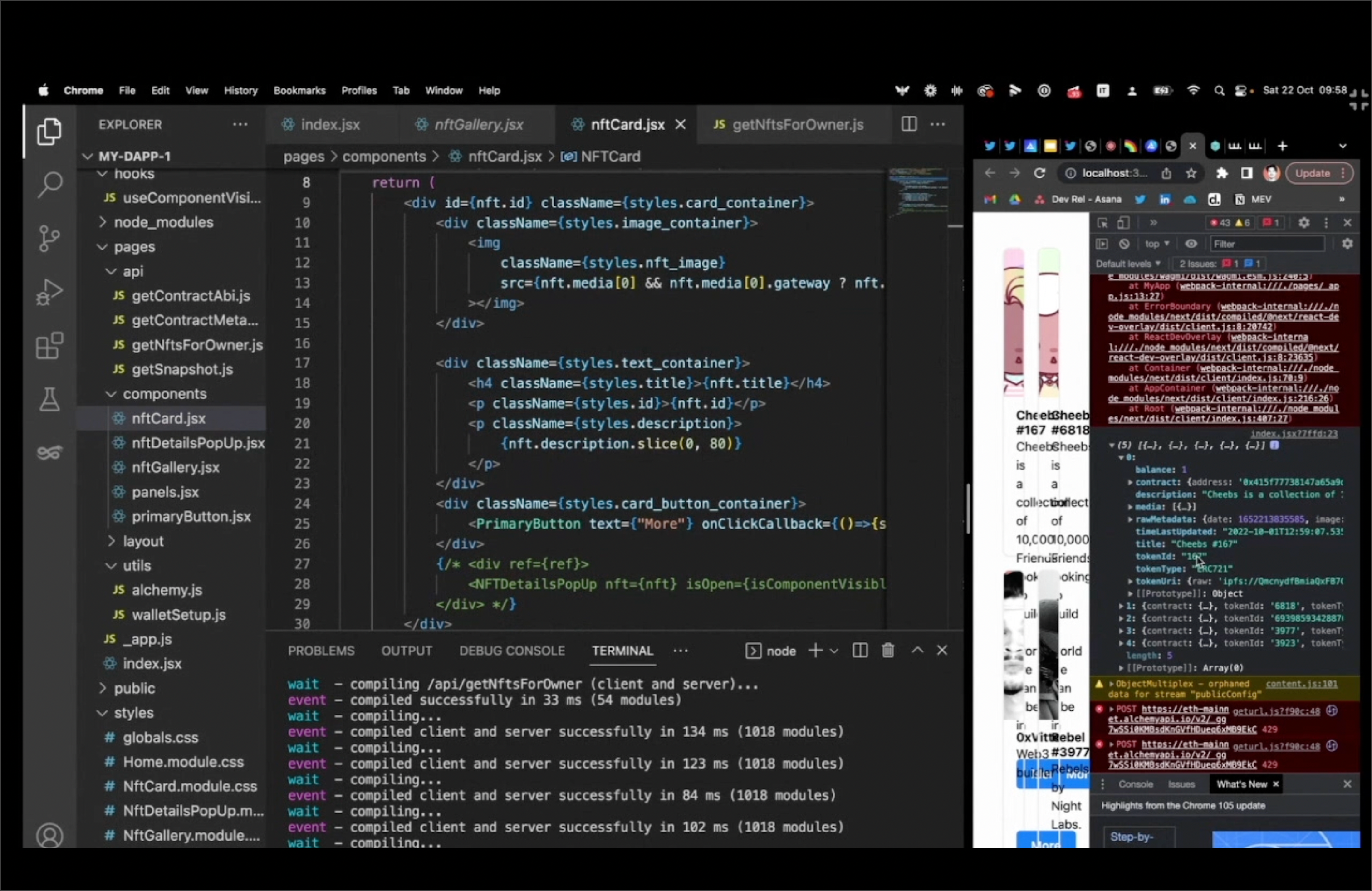Open content.js:101 source link
Image resolution: width=1372 pixels, height=891 pixels.
tap(1301, 684)
